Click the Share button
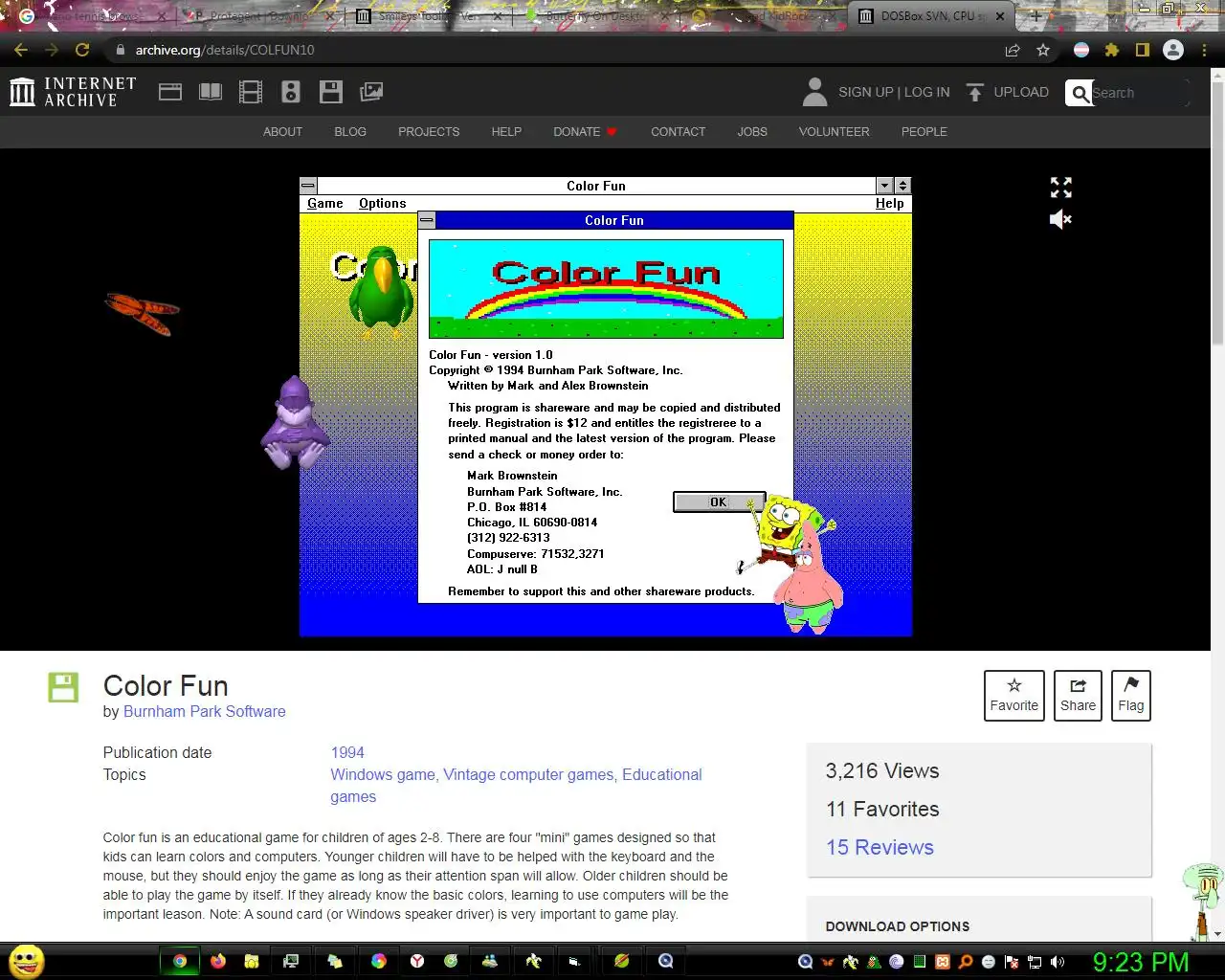 [1078, 696]
